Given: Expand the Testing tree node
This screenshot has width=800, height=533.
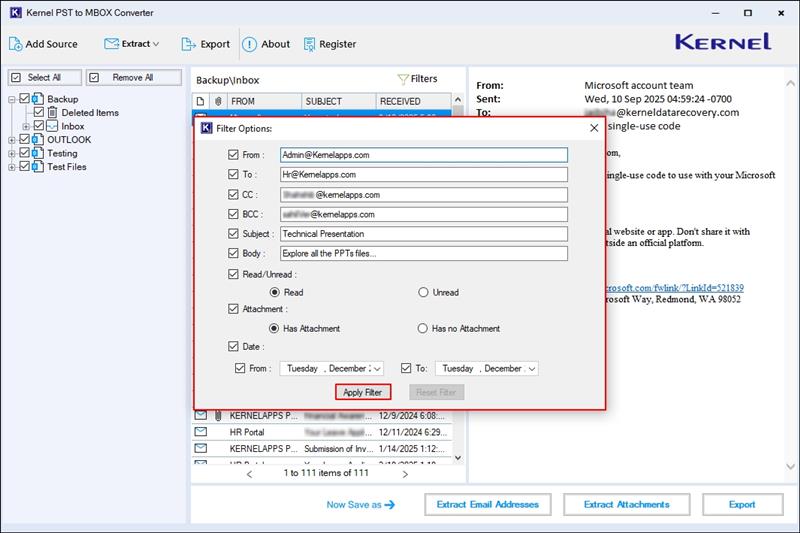Looking at the screenshot, I should (12, 154).
